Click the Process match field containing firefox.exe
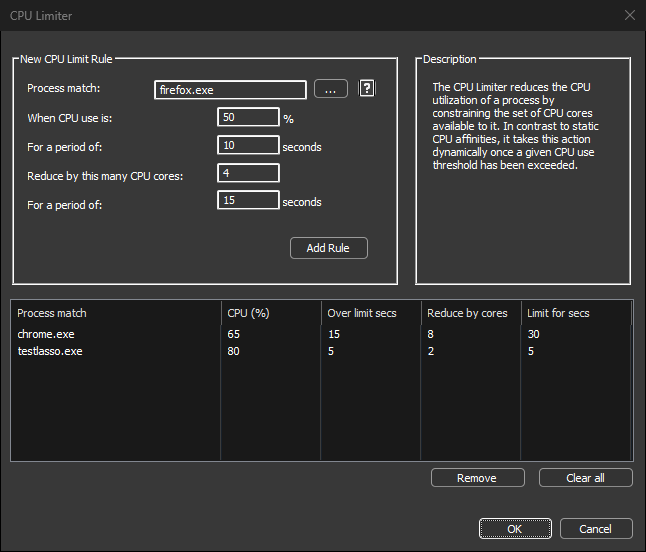The image size is (646, 552). click(230, 90)
